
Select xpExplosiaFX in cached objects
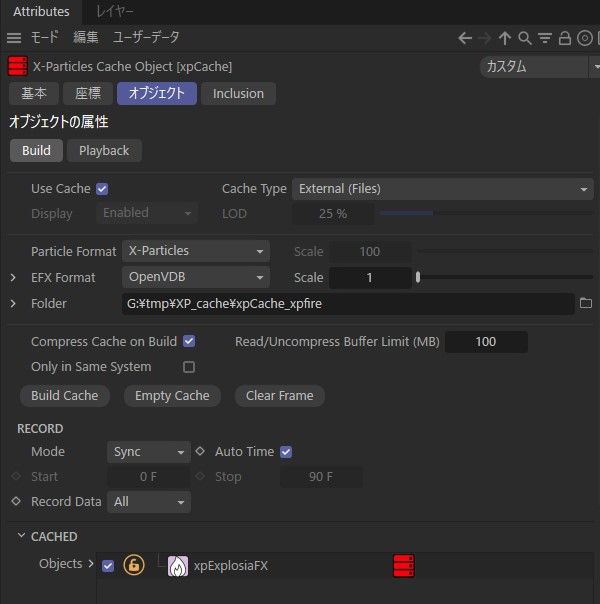point(230,565)
